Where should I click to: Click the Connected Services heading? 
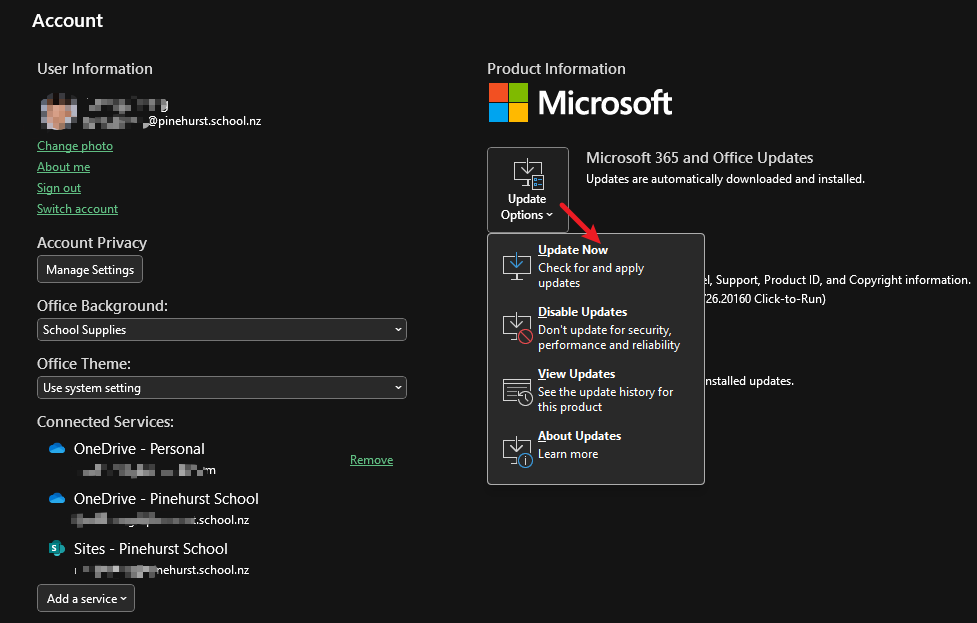point(105,422)
